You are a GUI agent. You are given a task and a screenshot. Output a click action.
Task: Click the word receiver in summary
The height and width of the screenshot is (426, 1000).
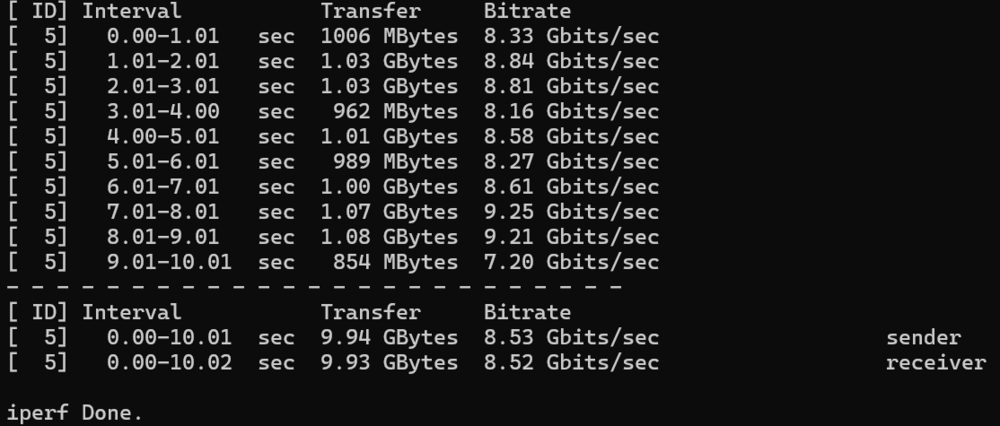pos(936,363)
